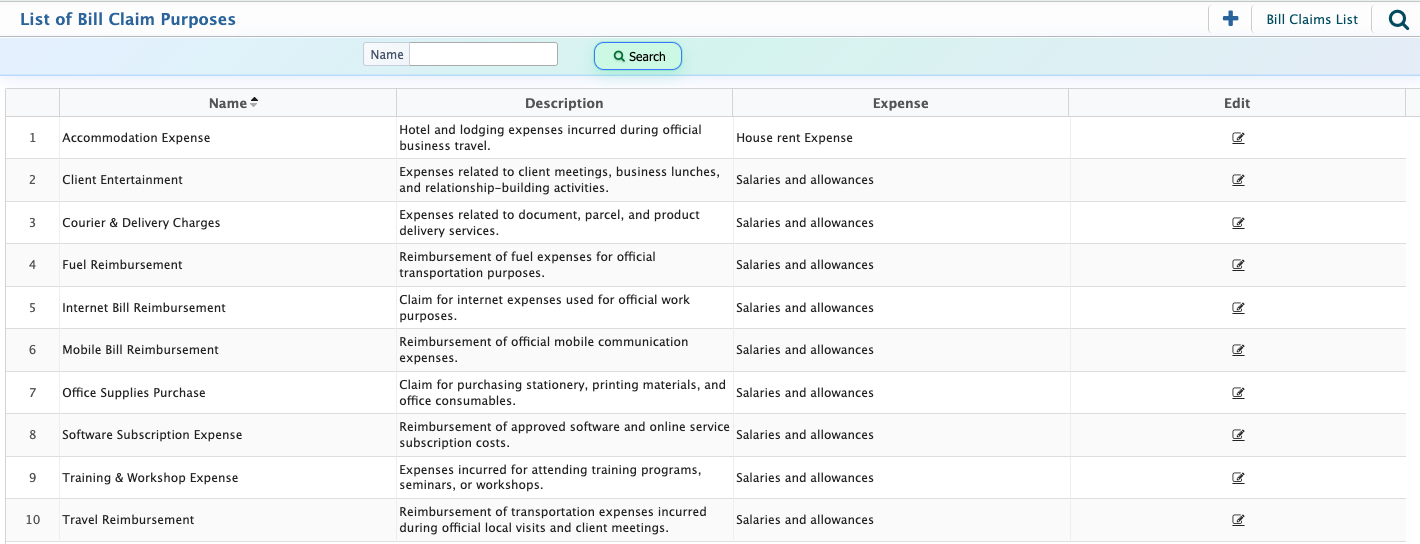Click the Description column header
Image resolution: width=1420 pixels, height=544 pixels.
point(564,103)
